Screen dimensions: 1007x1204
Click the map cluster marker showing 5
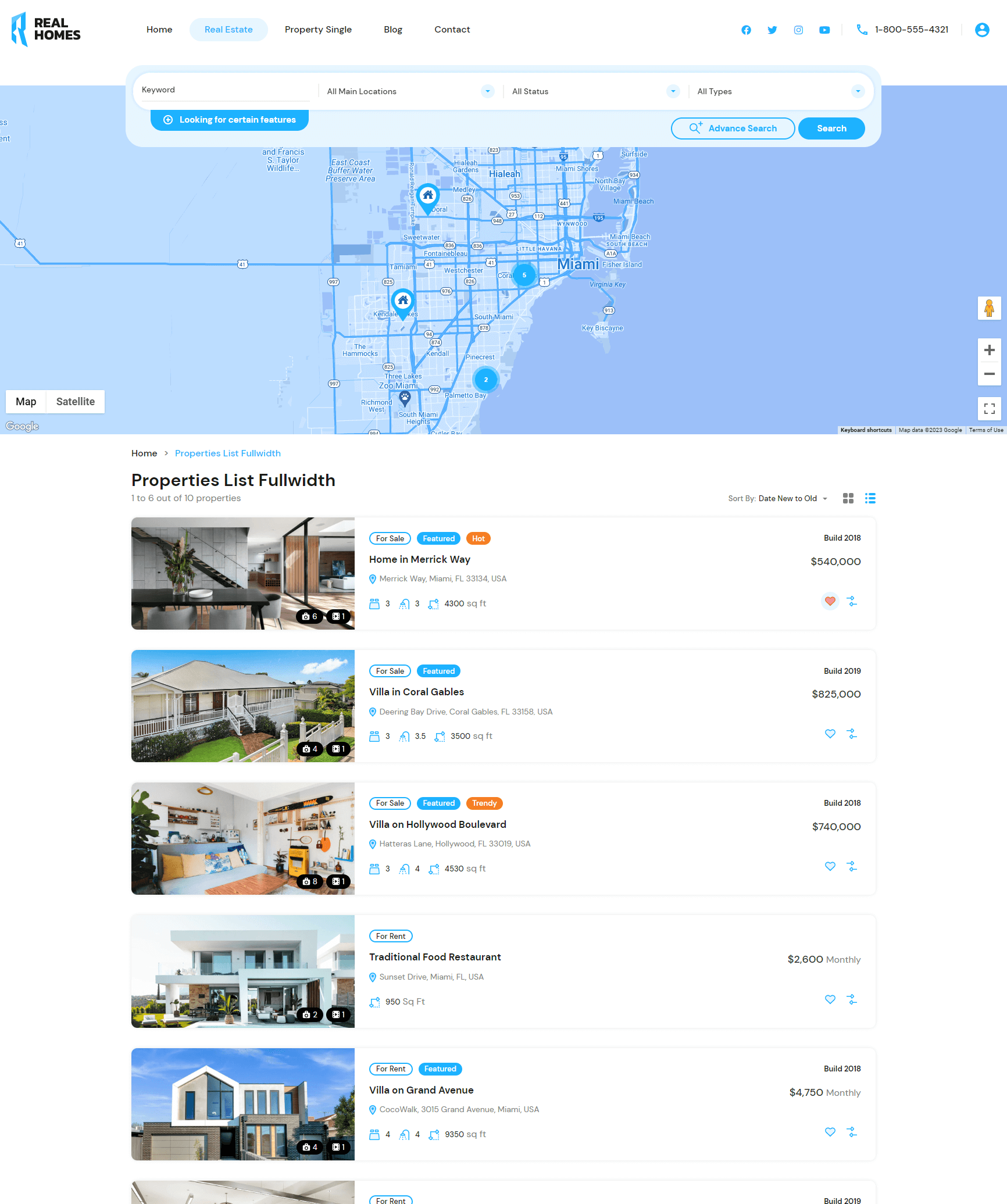[x=524, y=275]
